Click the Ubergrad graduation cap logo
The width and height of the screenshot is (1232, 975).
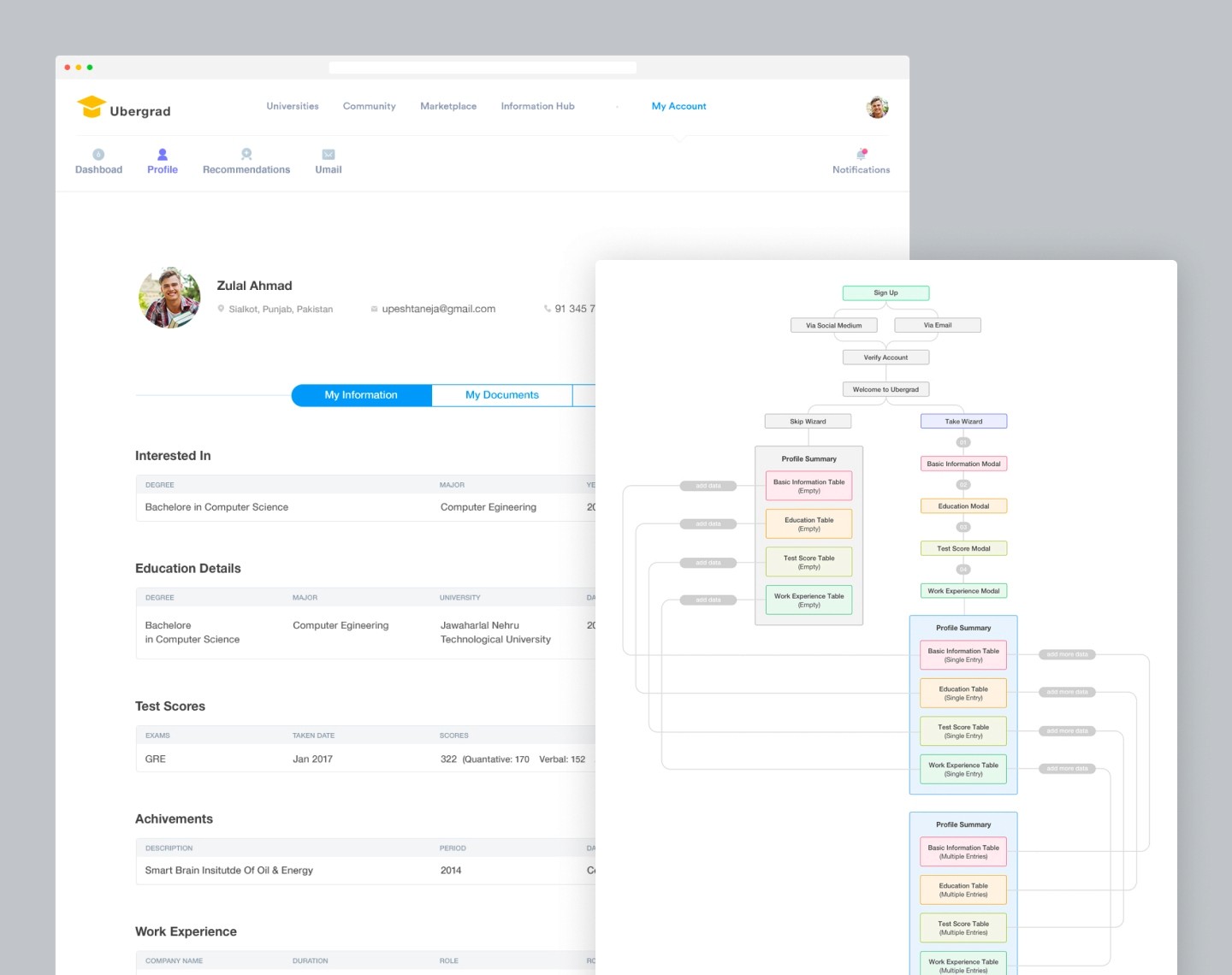click(91, 107)
